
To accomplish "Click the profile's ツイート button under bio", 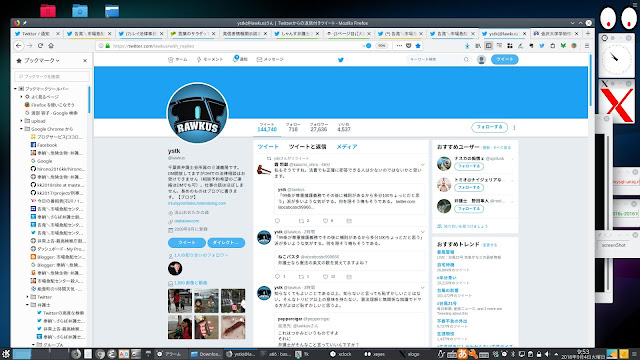I will (x=187, y=242).
